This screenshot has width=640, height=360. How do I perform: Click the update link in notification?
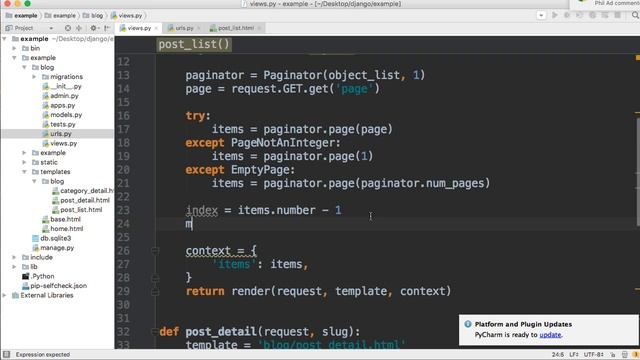[x=550, y=335]
